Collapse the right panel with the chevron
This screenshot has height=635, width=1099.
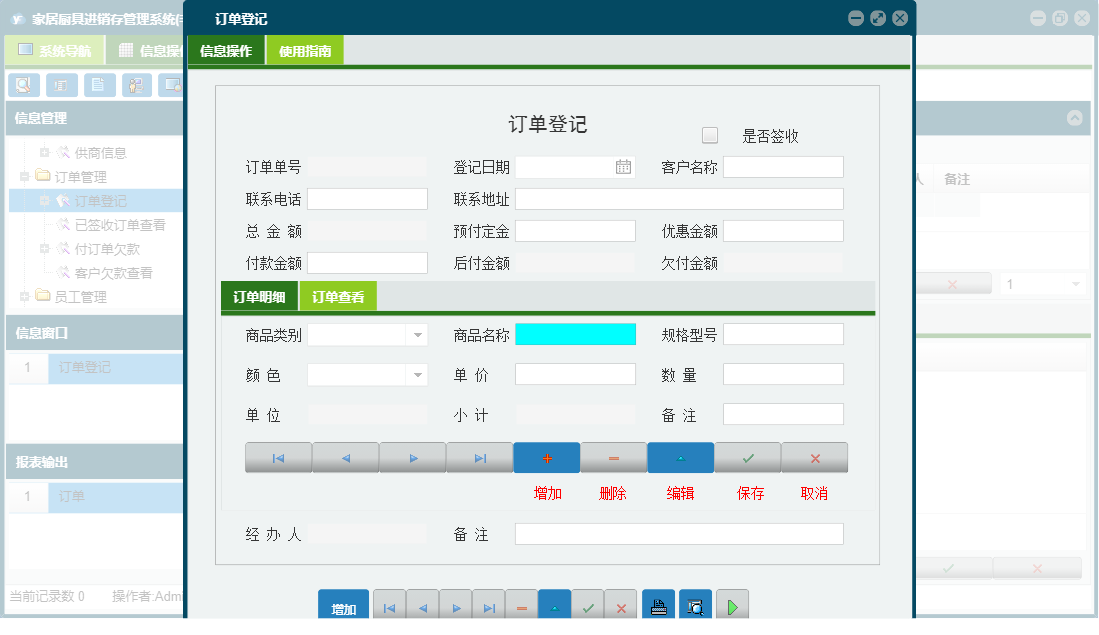[1075, 118]
